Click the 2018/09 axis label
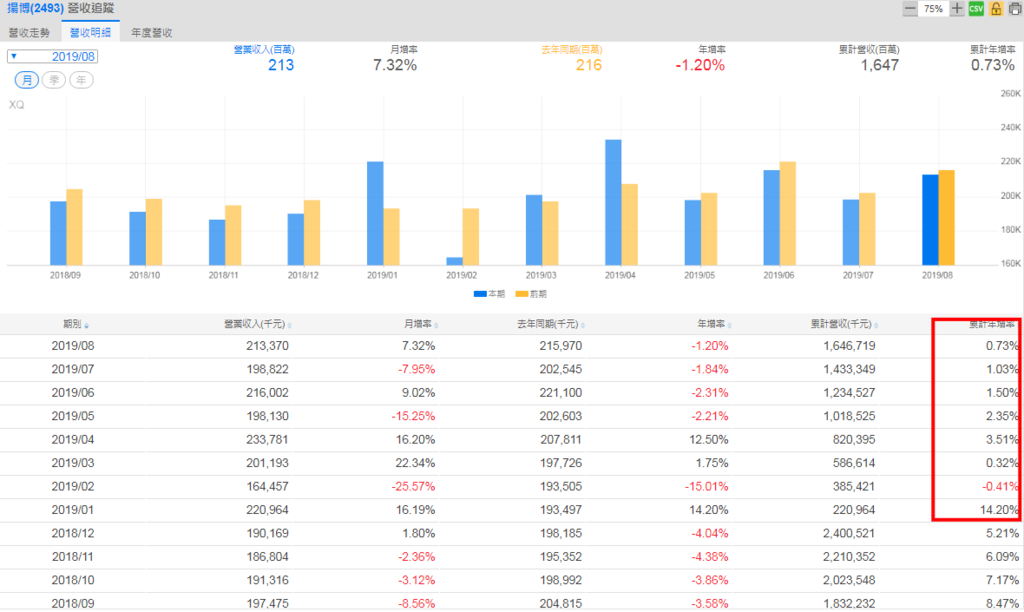Image resolution: width=1024 pixels, height=612 pixels. click(x=65, y=276)
